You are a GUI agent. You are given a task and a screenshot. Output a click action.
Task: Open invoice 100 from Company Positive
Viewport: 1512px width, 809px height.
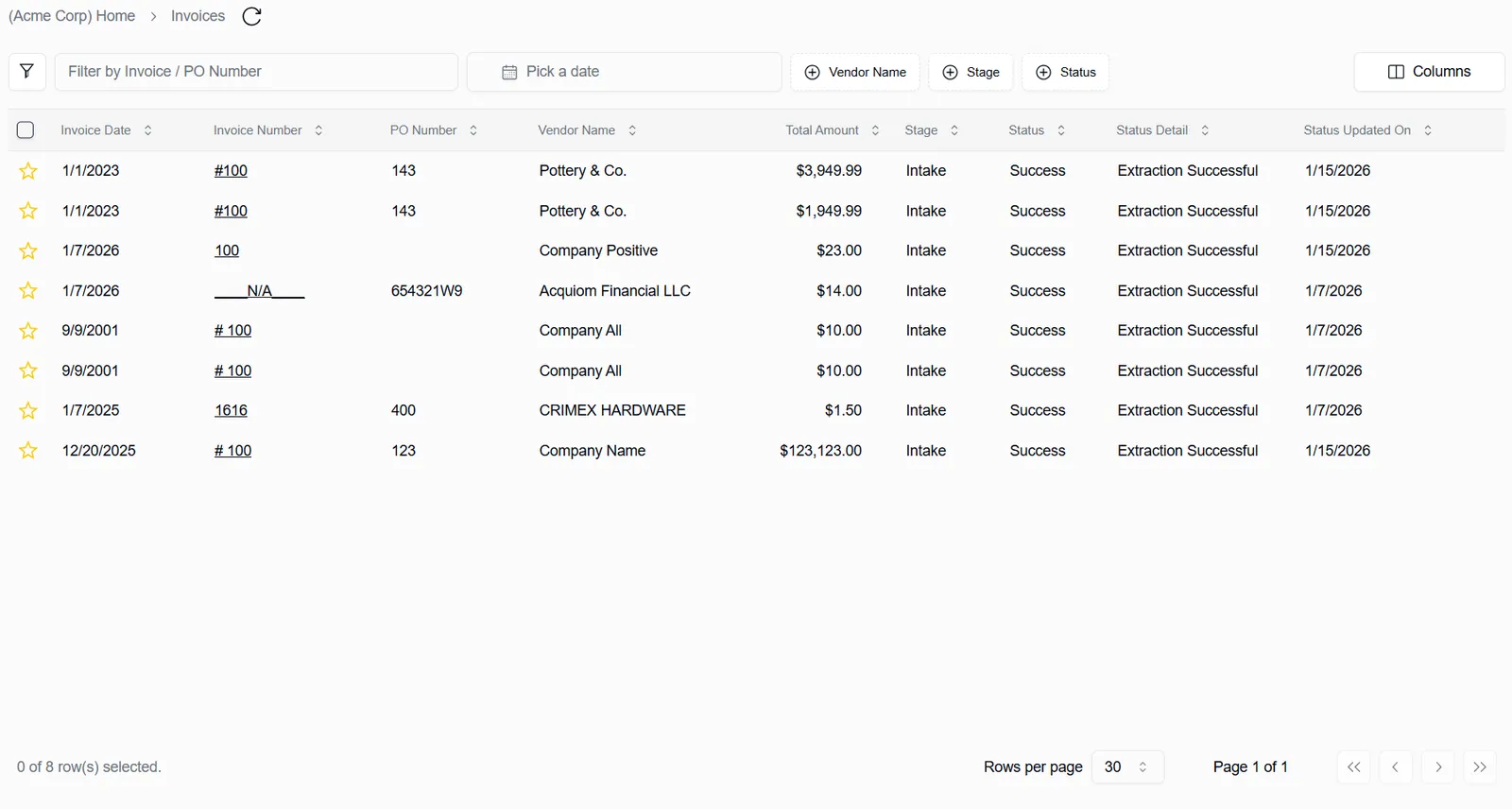point(227,250)
